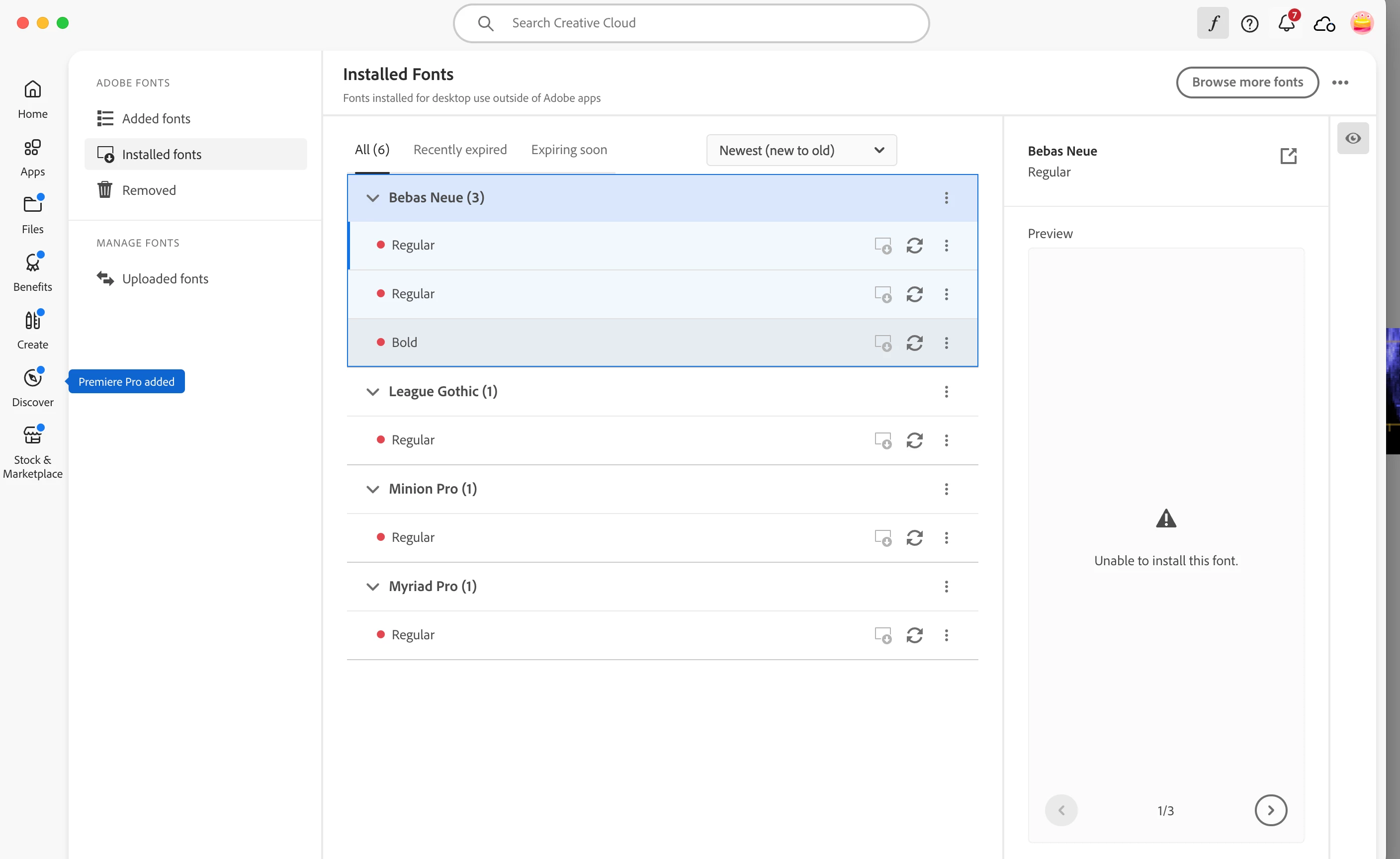The image size is (1400, 859).
Task: Go to Discover in left sidebar
Action: click(32, 387)
